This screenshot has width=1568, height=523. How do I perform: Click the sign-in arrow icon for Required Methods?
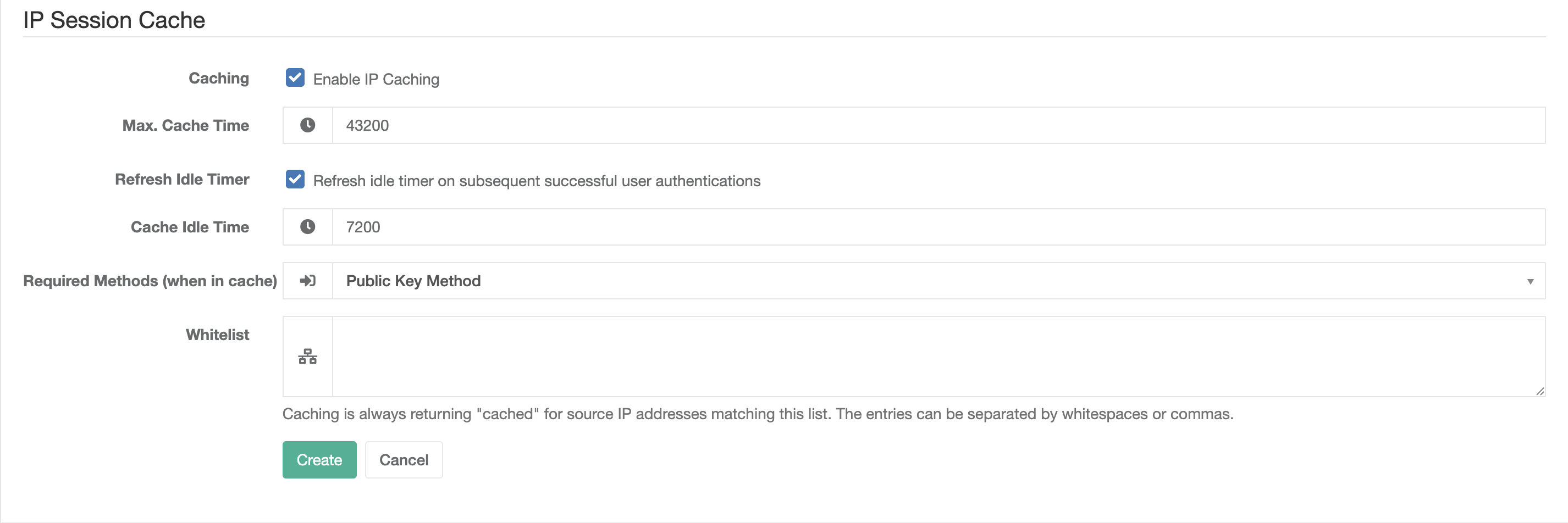click(x=307, y=280)
